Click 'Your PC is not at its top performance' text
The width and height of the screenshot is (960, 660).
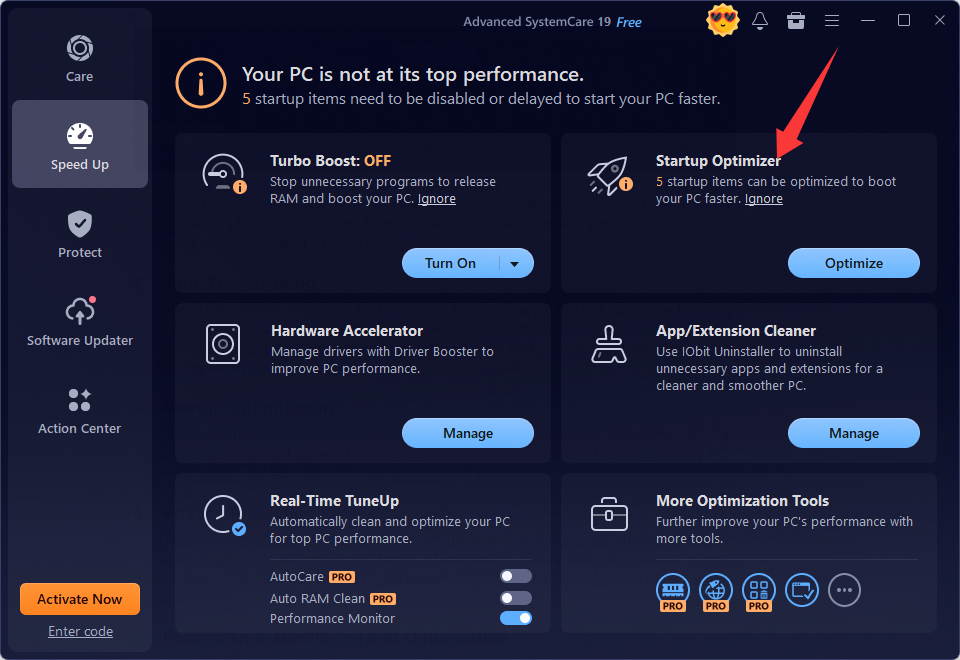pos(413,75)
